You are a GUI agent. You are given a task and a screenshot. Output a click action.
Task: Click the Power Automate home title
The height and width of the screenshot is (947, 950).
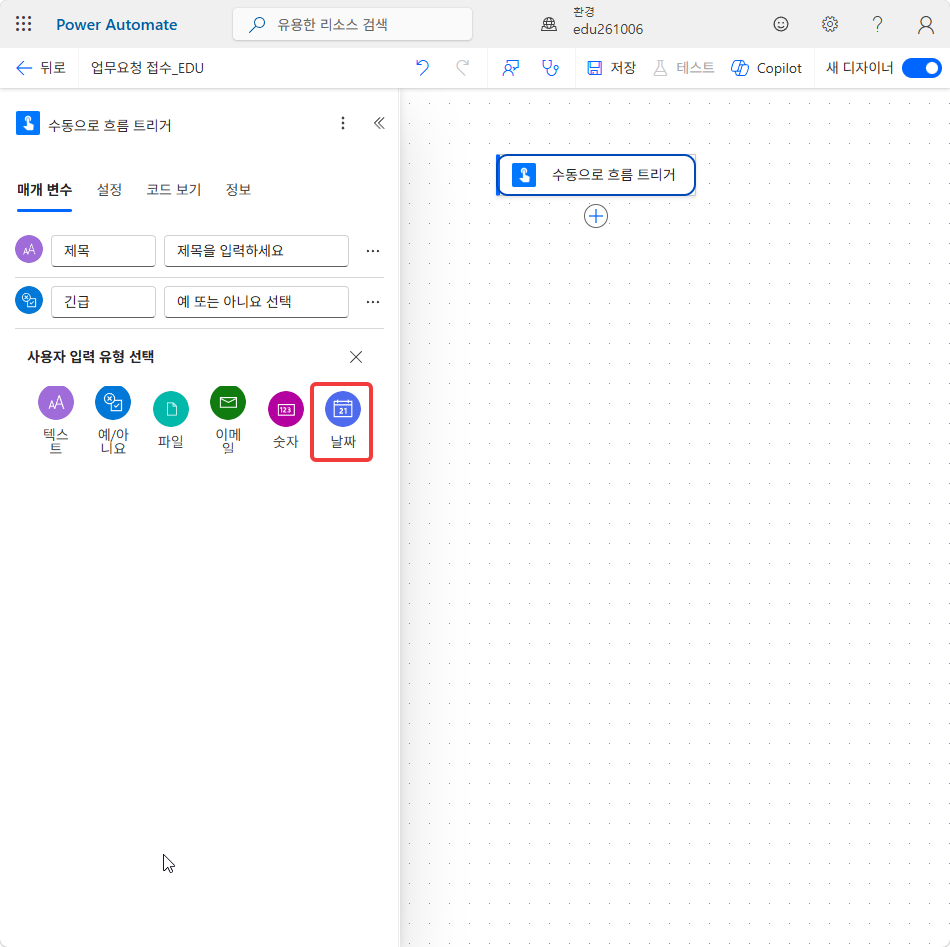(116, 25)
